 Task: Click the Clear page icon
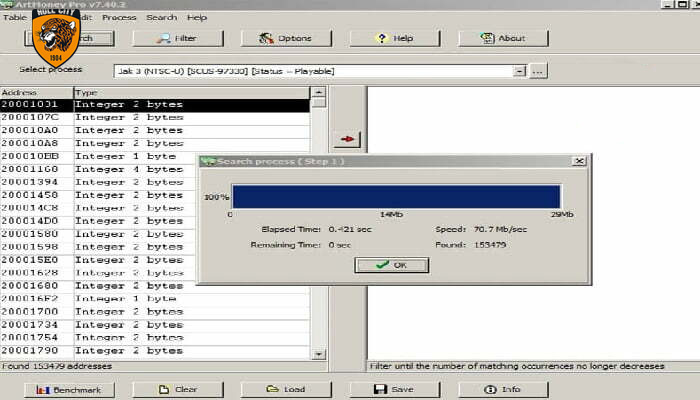point(164,390)
